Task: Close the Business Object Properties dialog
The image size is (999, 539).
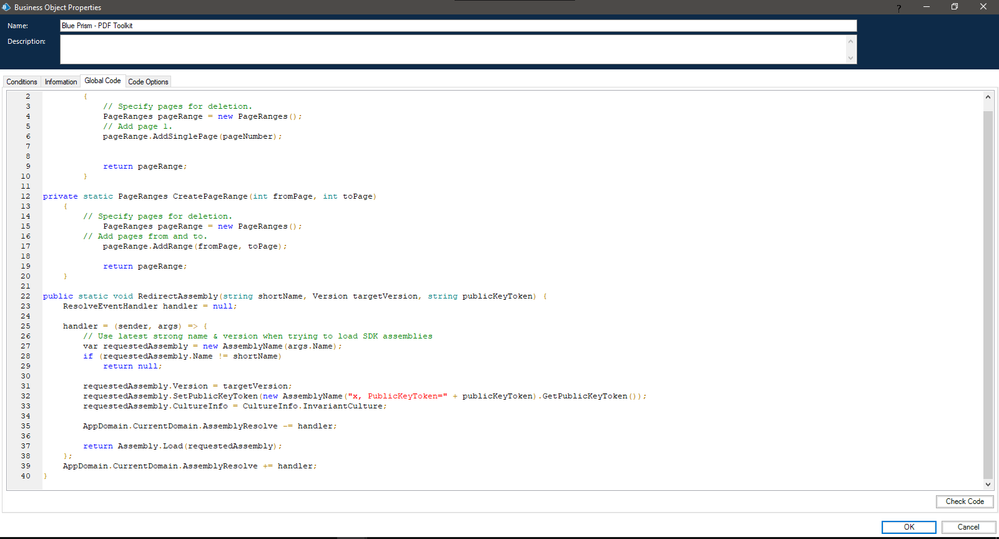Action: tap(983, 7)
